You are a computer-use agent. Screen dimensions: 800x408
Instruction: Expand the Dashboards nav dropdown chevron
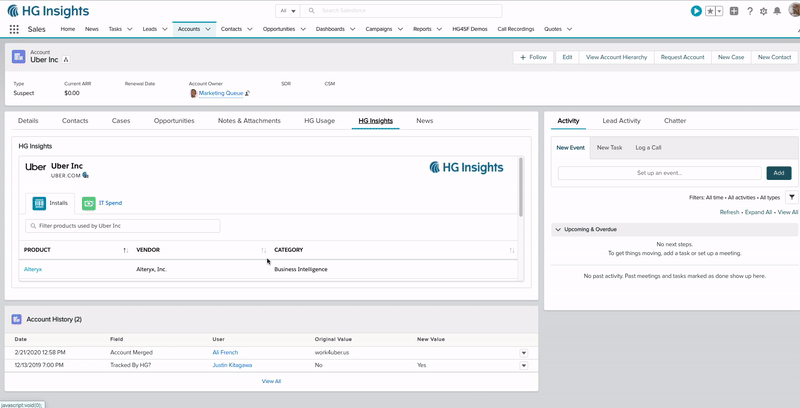pos(354,30)
